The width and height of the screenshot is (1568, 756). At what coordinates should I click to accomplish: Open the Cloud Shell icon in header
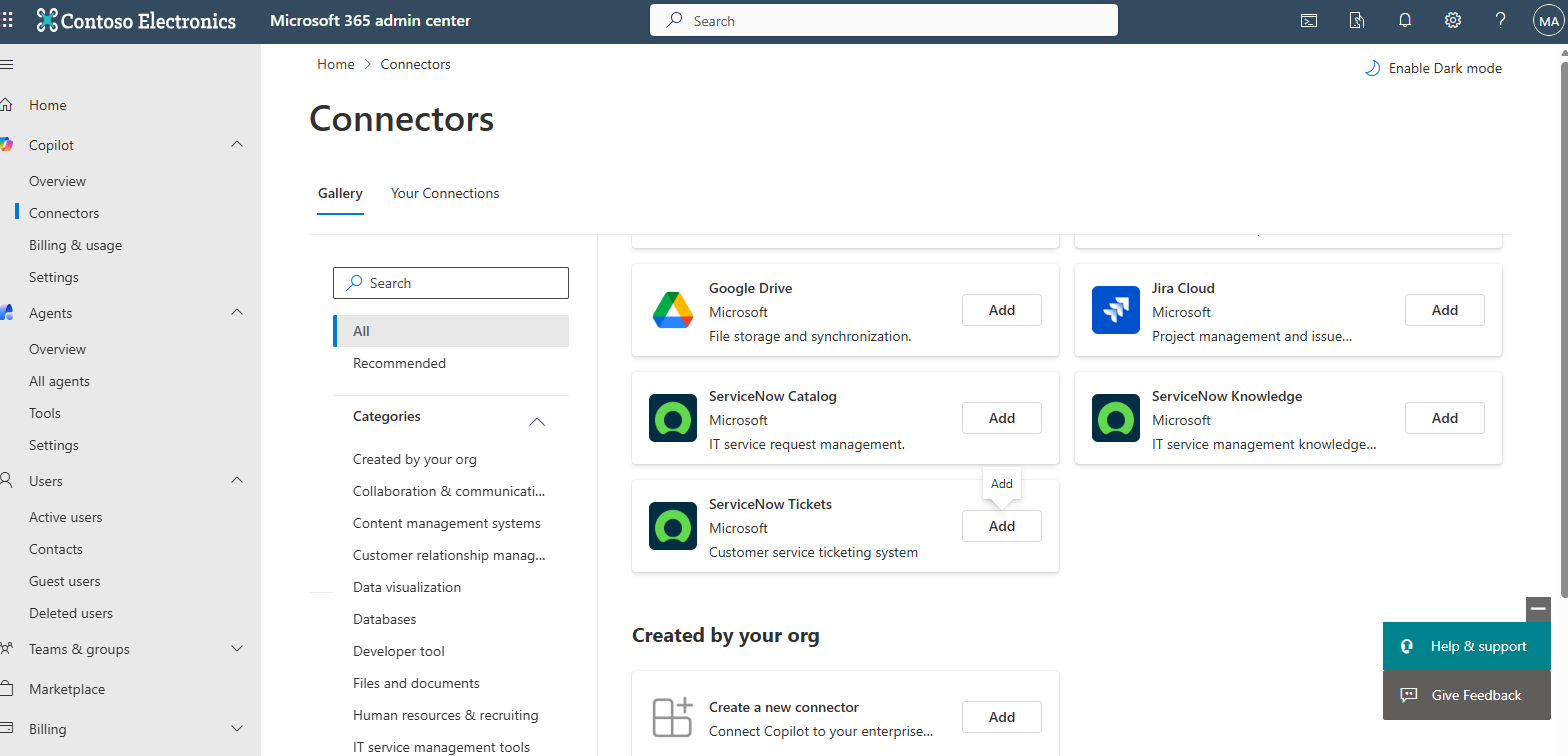[1308, 20]
